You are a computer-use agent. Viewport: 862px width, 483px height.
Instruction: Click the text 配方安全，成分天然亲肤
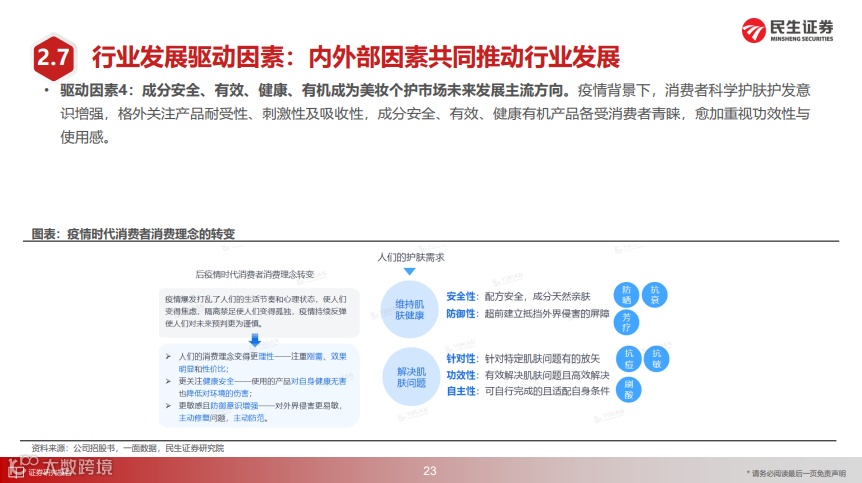click(x=537, y=297)
